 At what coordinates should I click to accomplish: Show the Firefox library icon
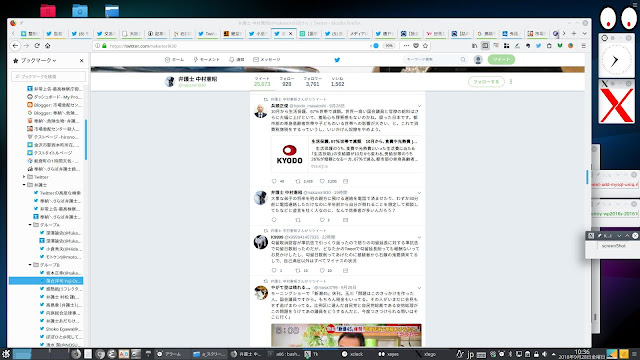pyautogui.click(x=474, y=46)
